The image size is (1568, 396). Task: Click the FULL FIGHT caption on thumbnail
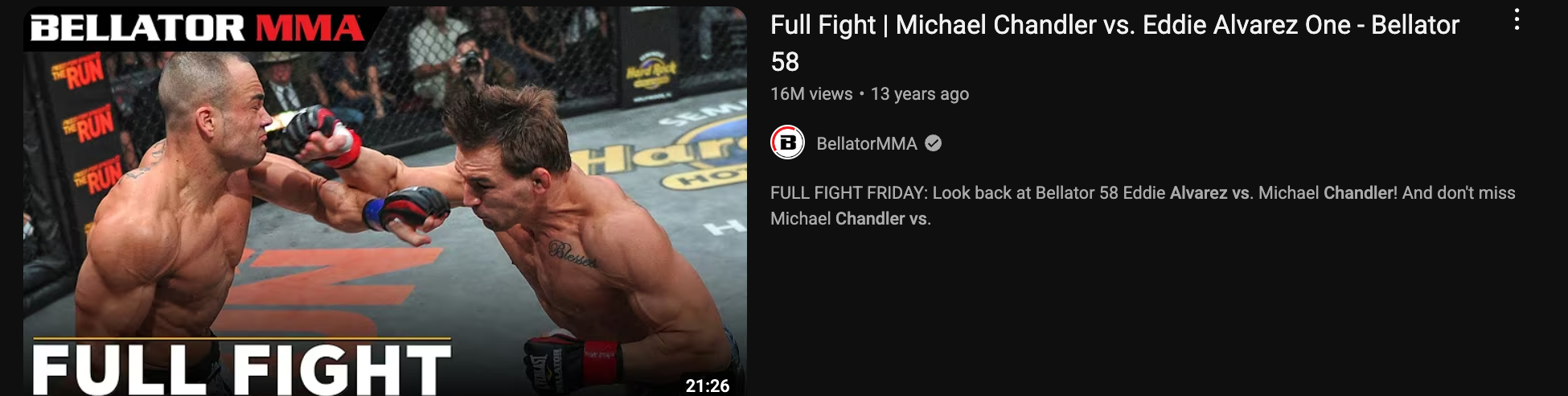point(241,369)
